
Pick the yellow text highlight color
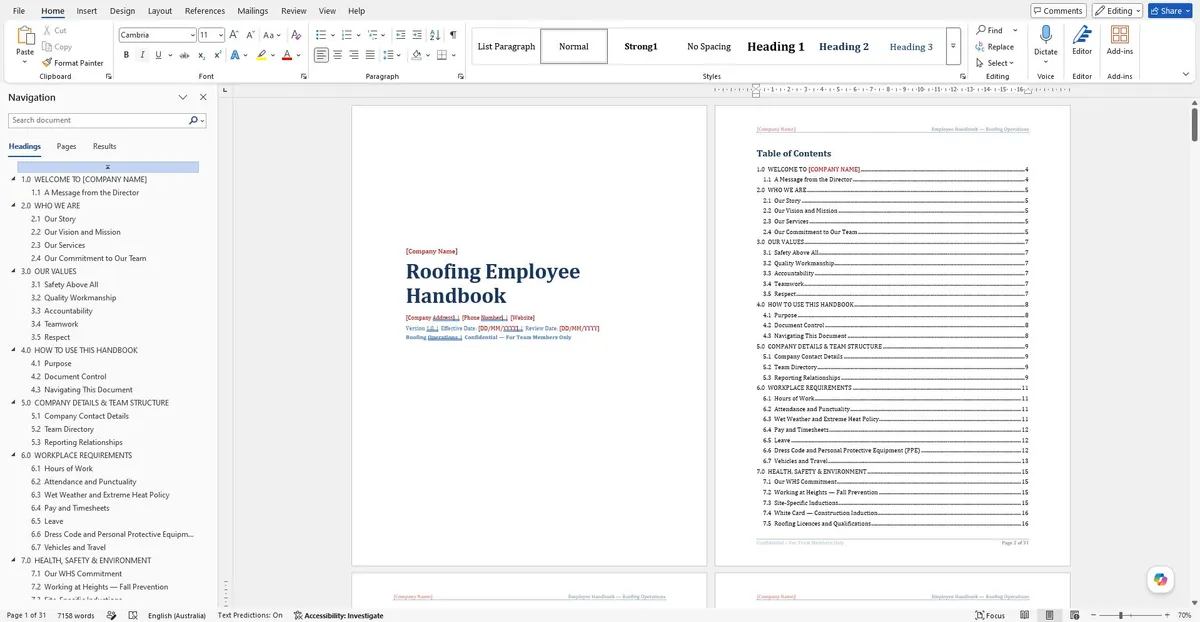261,55
